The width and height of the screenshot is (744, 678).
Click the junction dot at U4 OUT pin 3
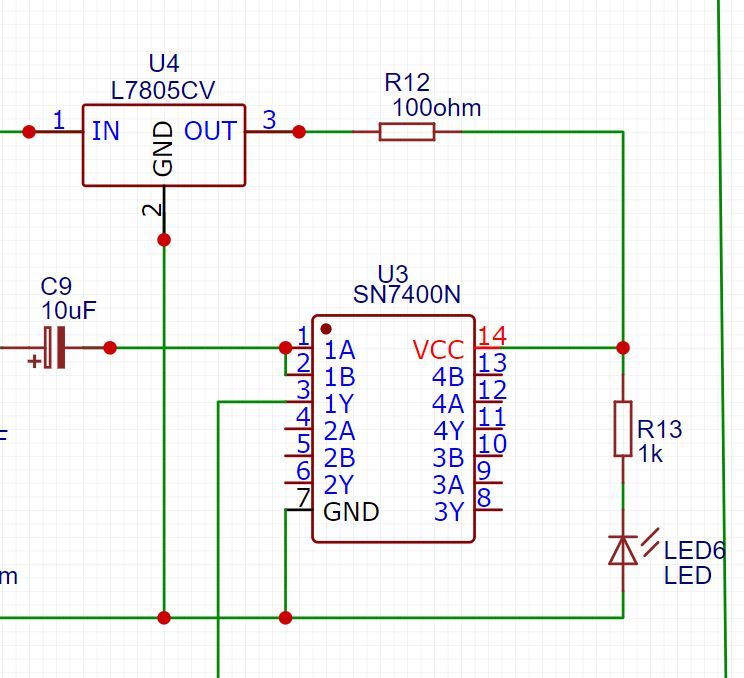click(299, 132)
